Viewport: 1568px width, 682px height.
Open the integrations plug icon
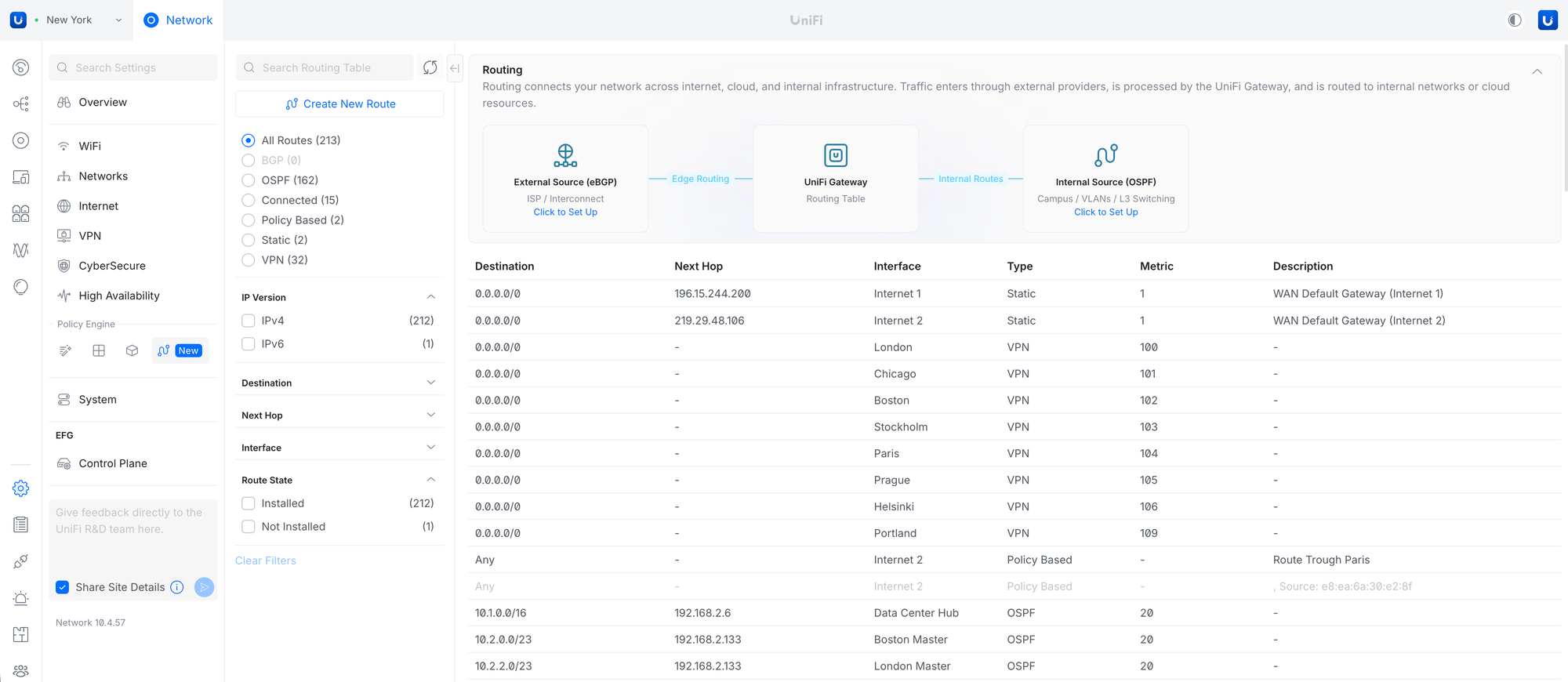point(21,561)
